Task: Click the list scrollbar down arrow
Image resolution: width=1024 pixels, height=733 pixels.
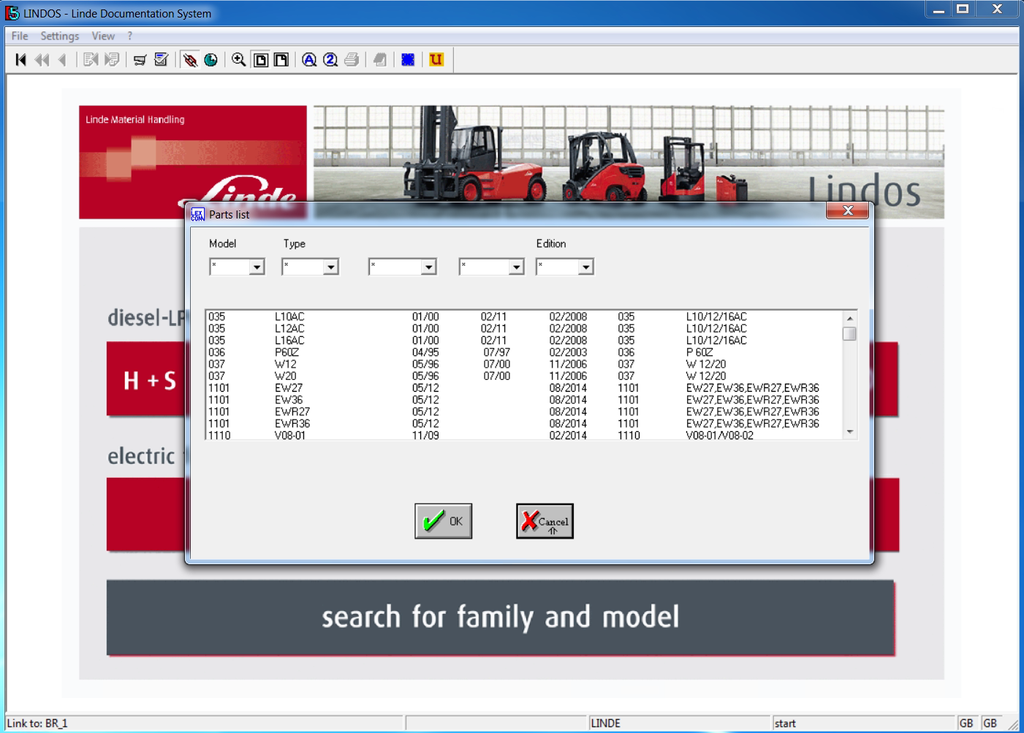Action: pos(850,432)
